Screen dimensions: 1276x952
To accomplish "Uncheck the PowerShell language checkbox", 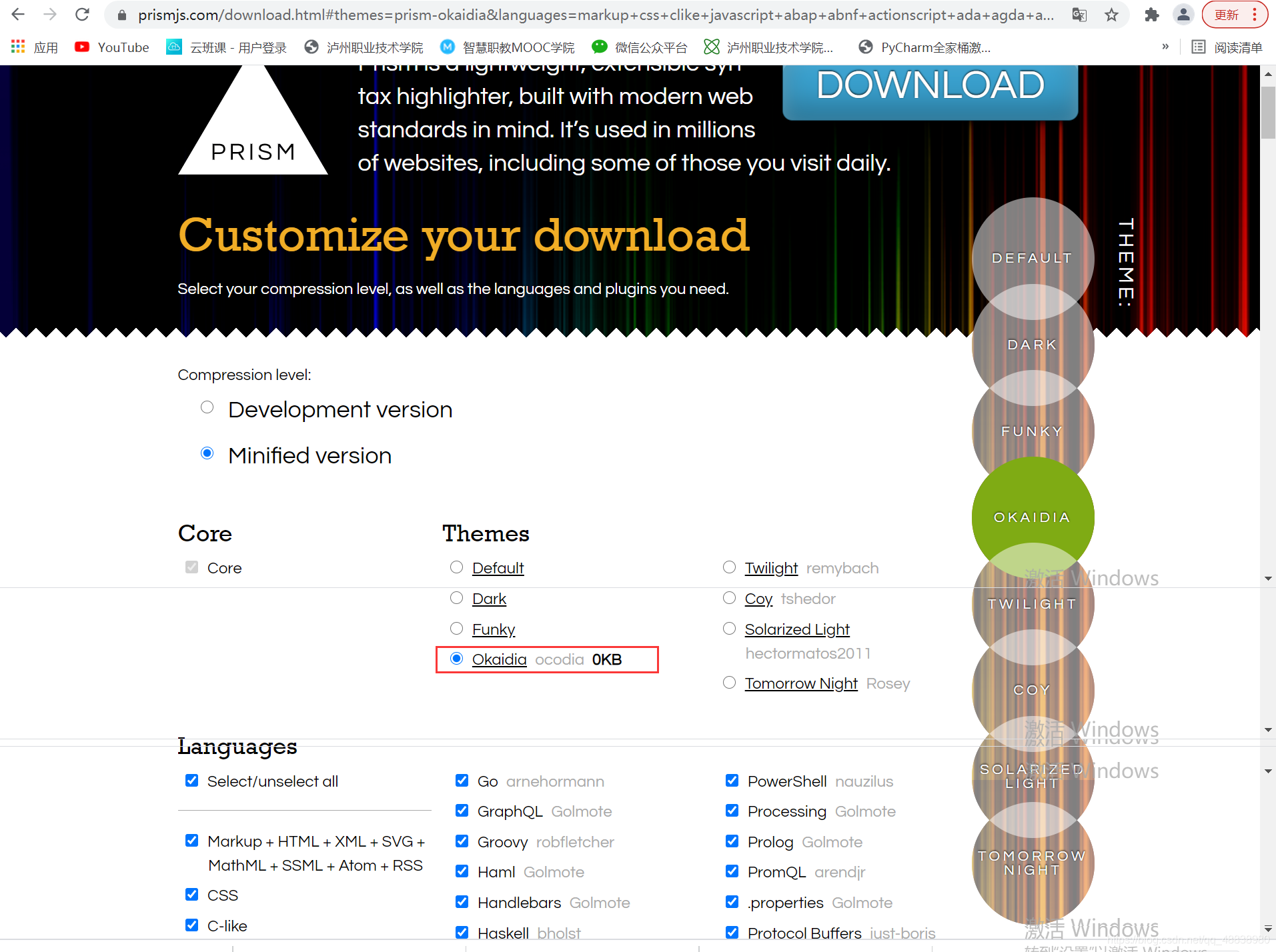I will pyautogui.click(x=732, y=780).
